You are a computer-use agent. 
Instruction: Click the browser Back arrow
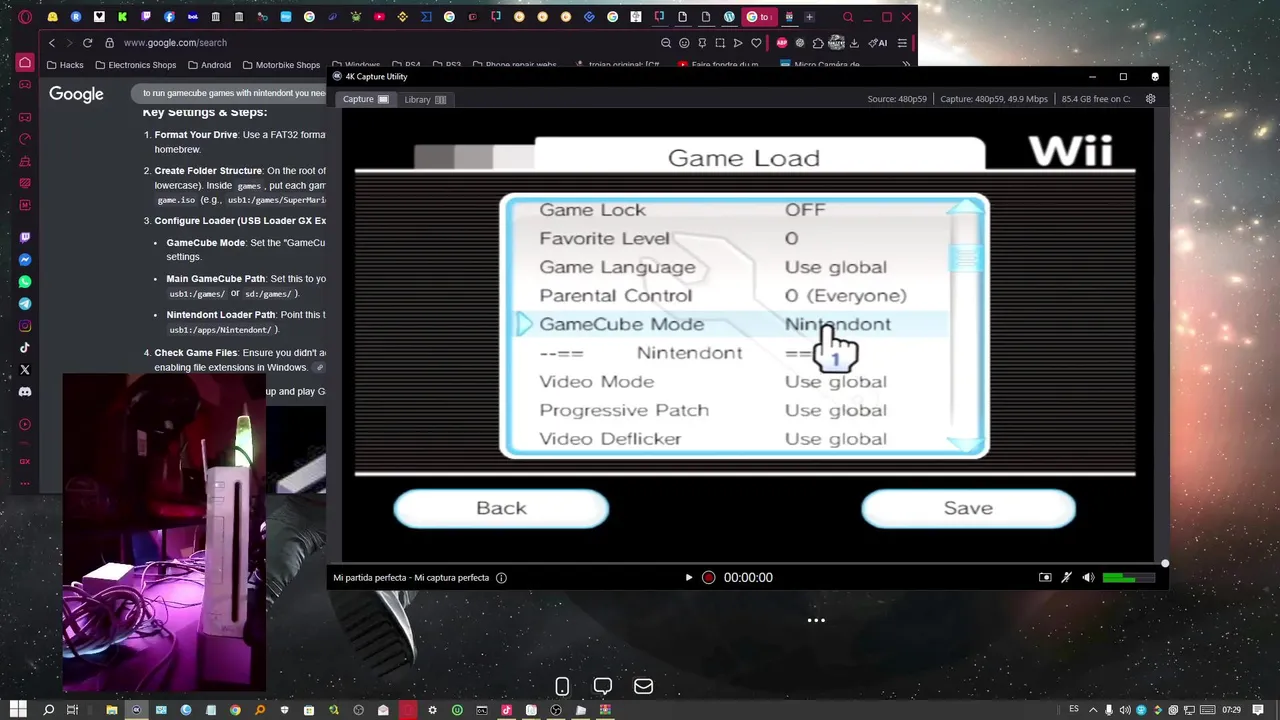[x=52, y=43]
